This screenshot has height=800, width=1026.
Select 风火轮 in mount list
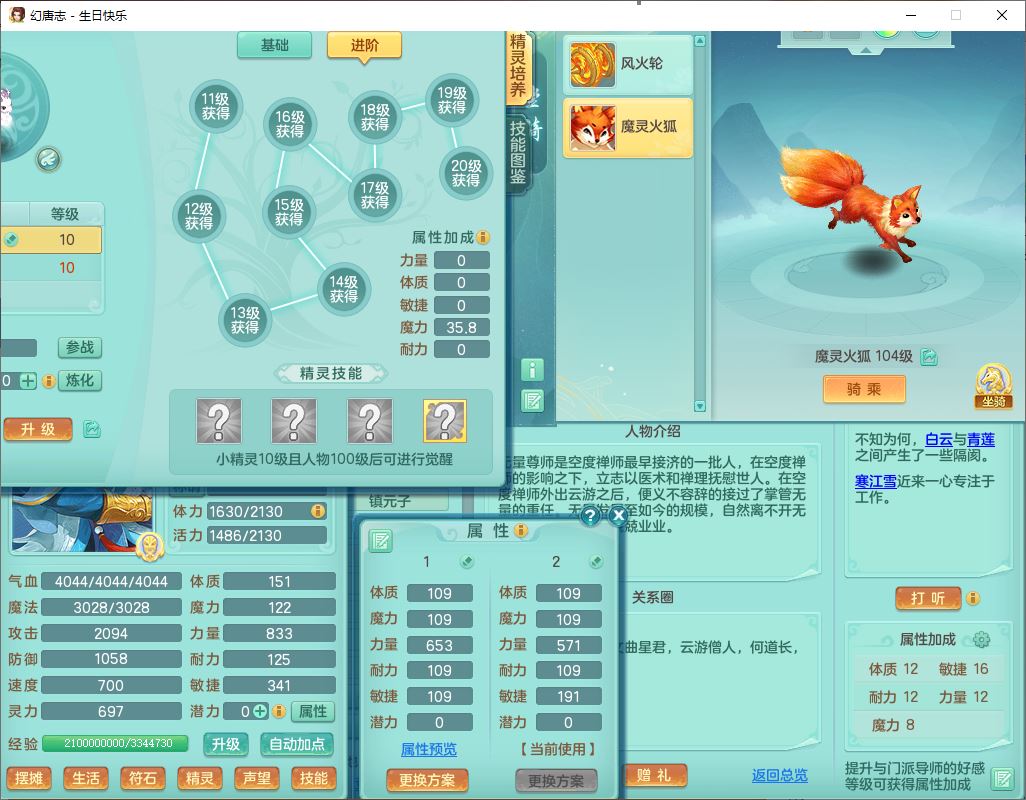pyautogui.click(x=628, y=64)
